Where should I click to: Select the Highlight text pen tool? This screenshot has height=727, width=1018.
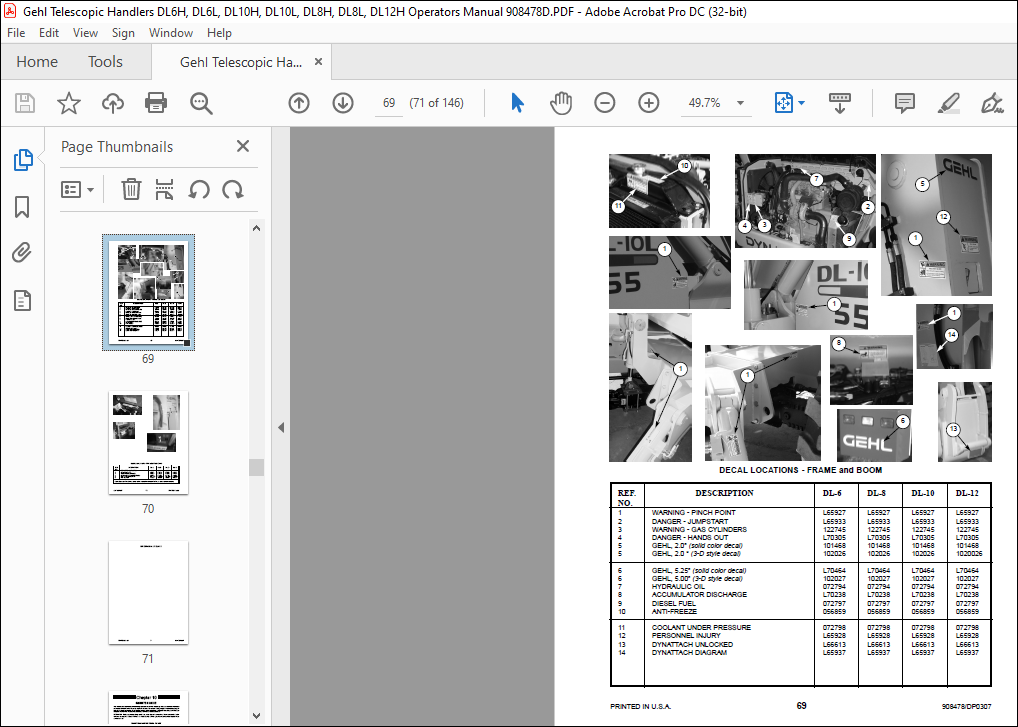949,103
